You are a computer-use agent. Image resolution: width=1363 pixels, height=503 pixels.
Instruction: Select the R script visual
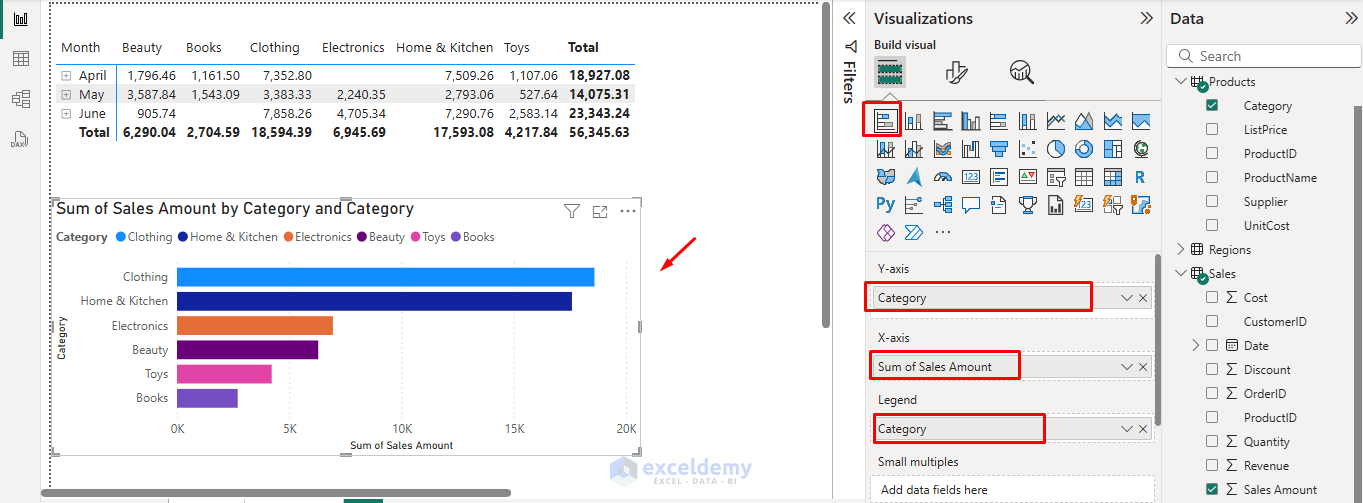coord(1141,177)
